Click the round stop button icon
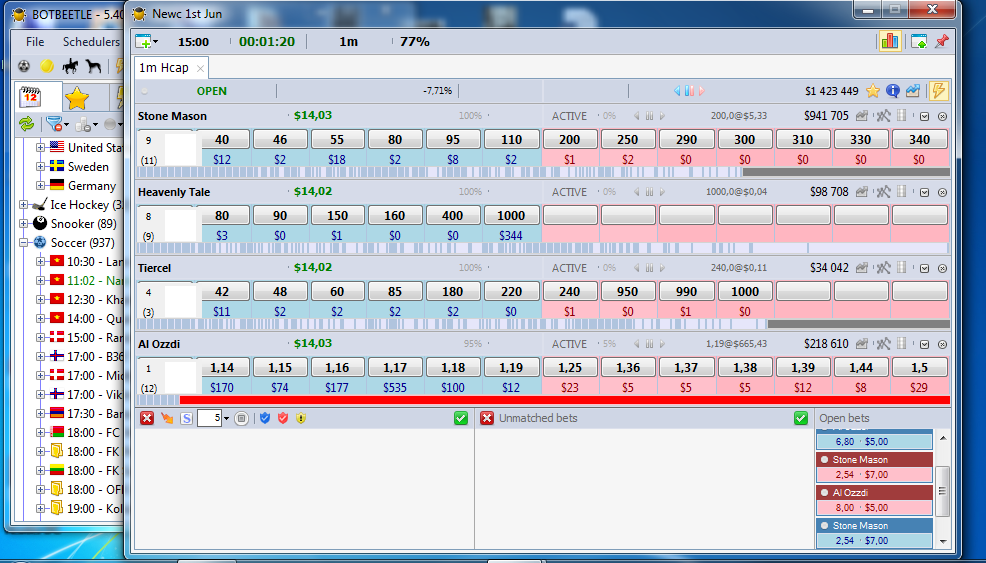Image resolution: width=986 pixels, height=563 pixels. tap(241, 418)
